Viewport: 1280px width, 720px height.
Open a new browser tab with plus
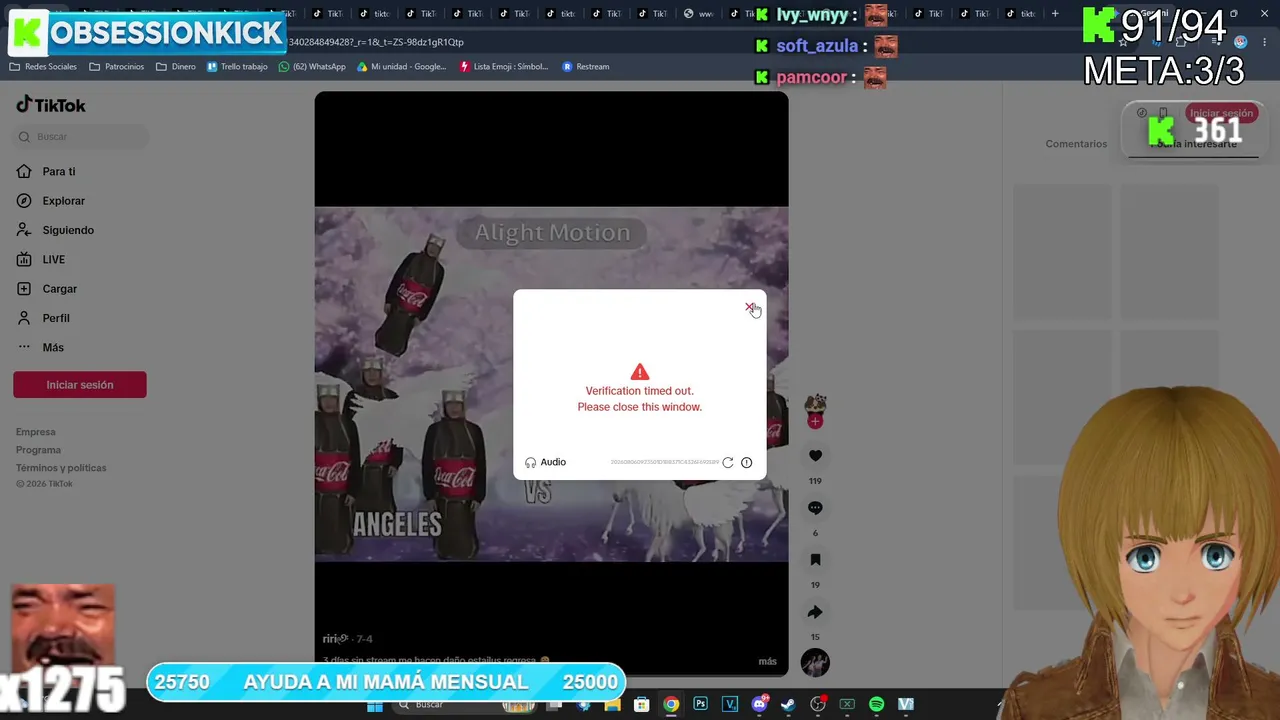(1055, 14)
